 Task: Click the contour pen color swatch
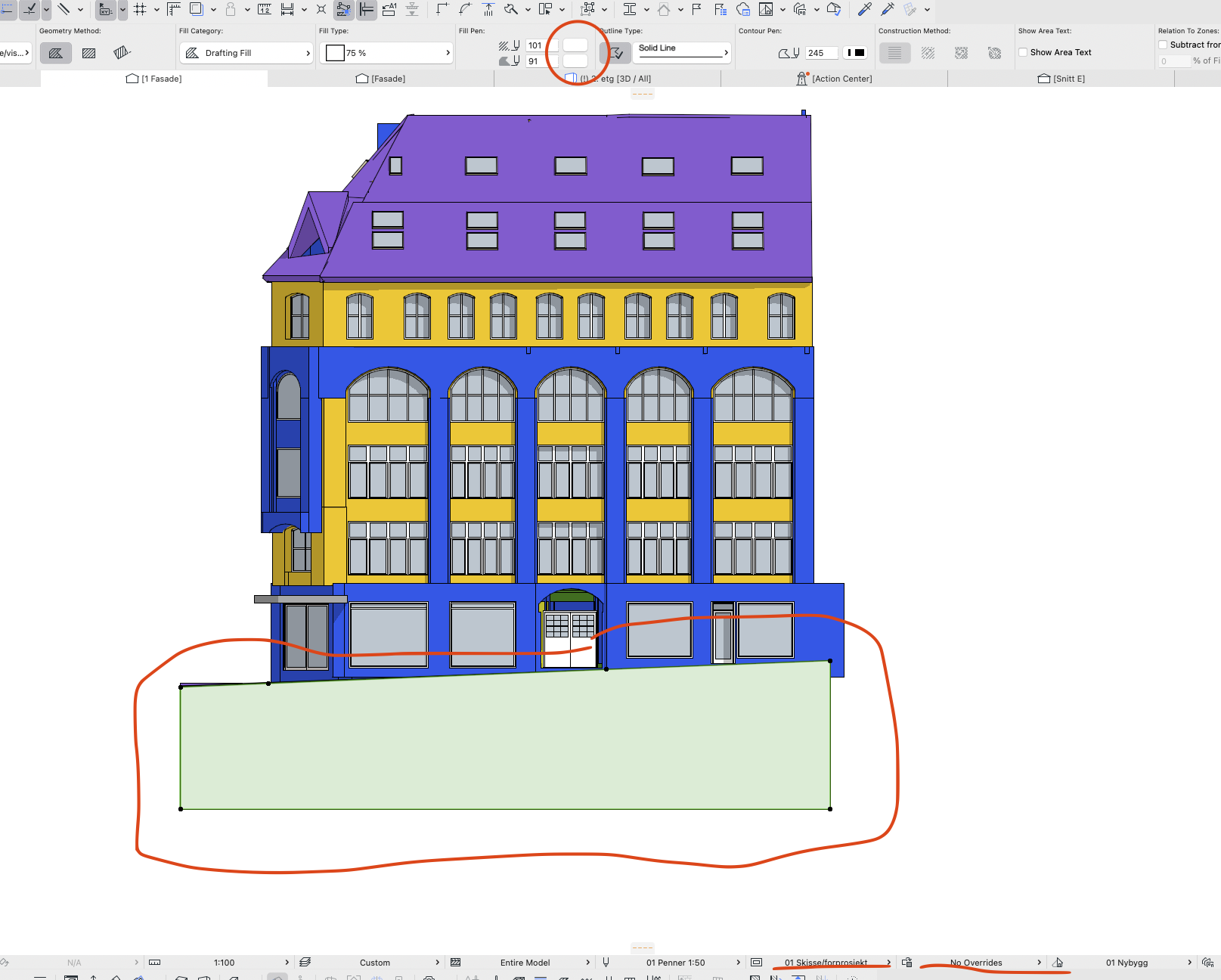coord(856,53)
